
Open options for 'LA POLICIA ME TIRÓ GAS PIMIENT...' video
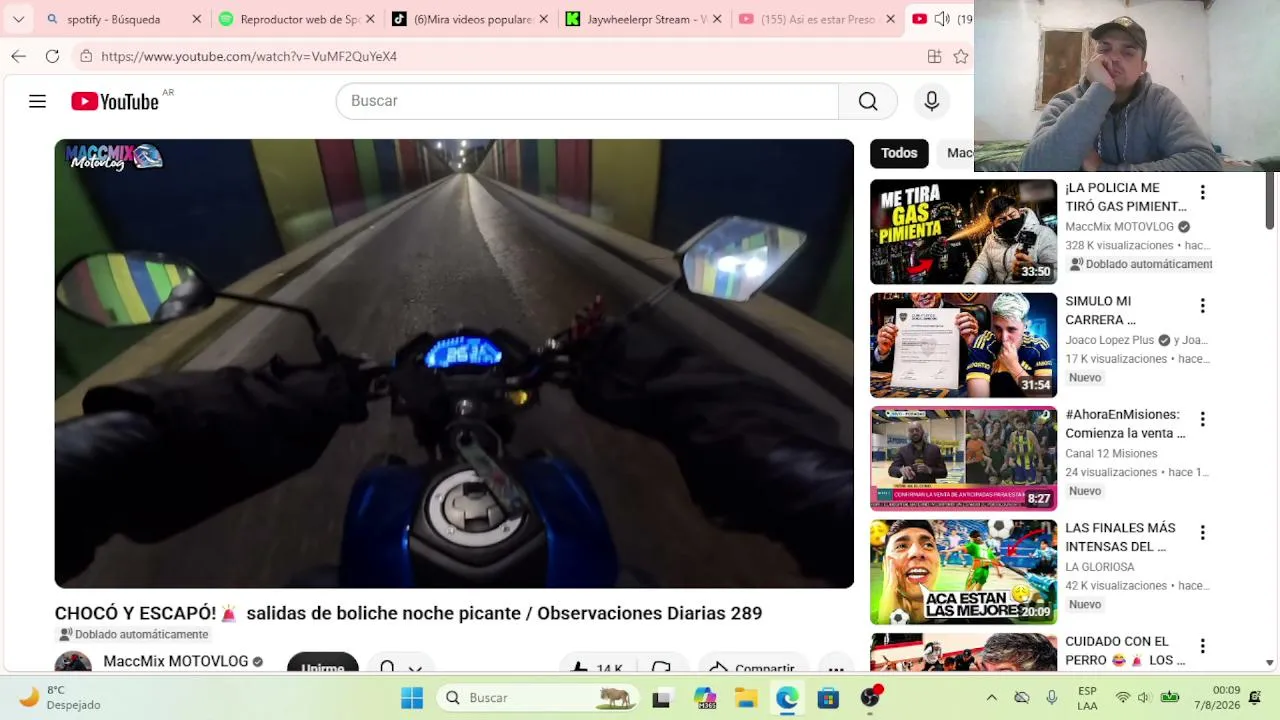click(1203, 192)
